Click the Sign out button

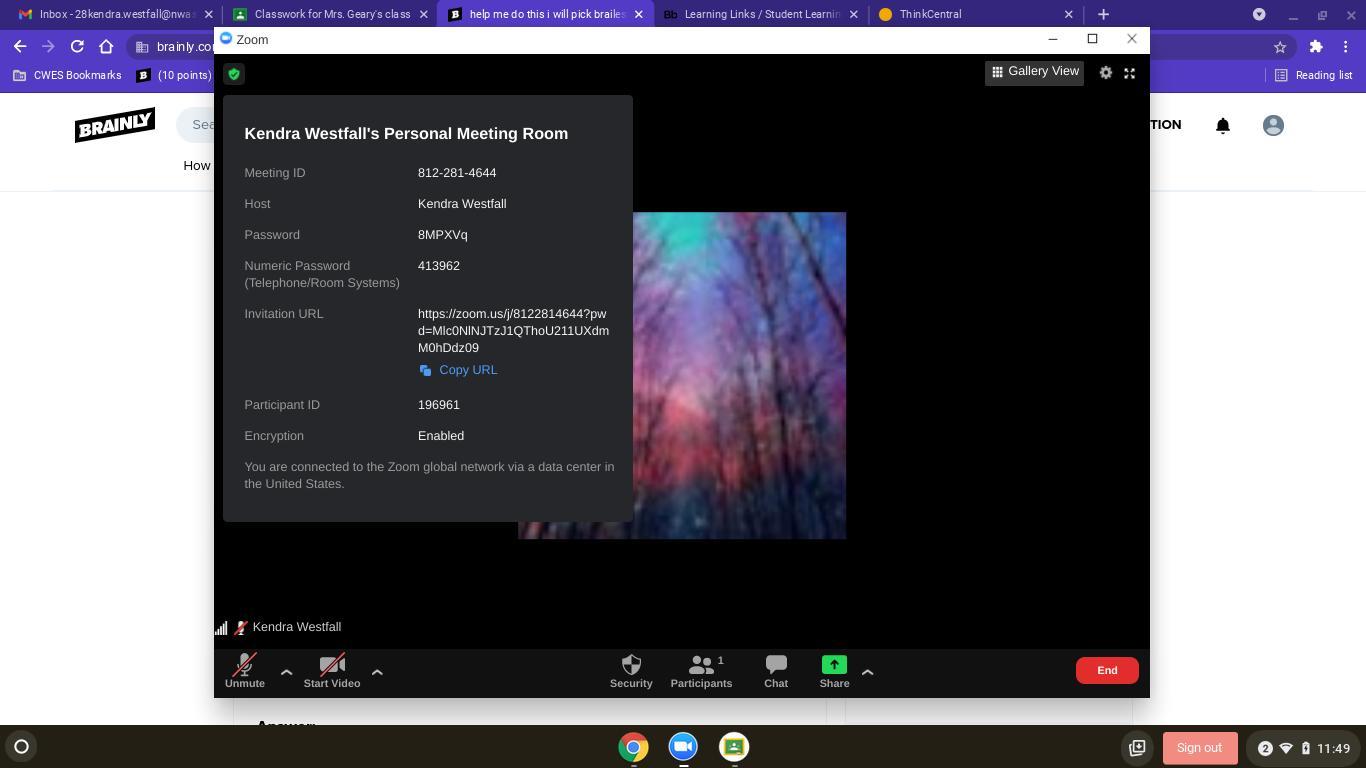point(1199,748)
